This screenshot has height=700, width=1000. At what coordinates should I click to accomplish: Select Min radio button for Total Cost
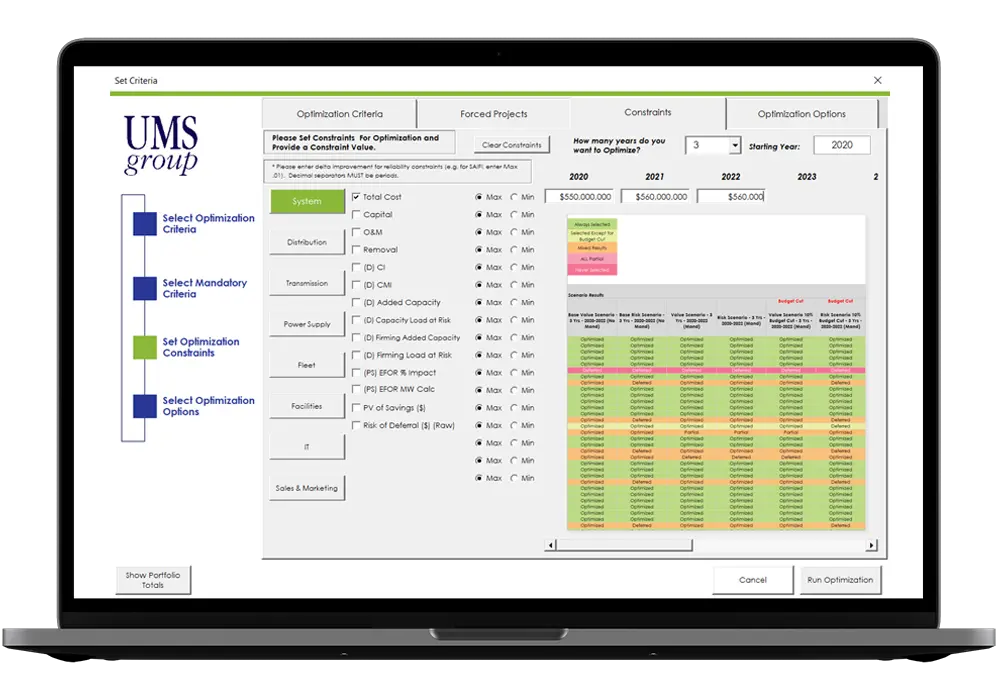pyautogui.click(x=515, y=198)
